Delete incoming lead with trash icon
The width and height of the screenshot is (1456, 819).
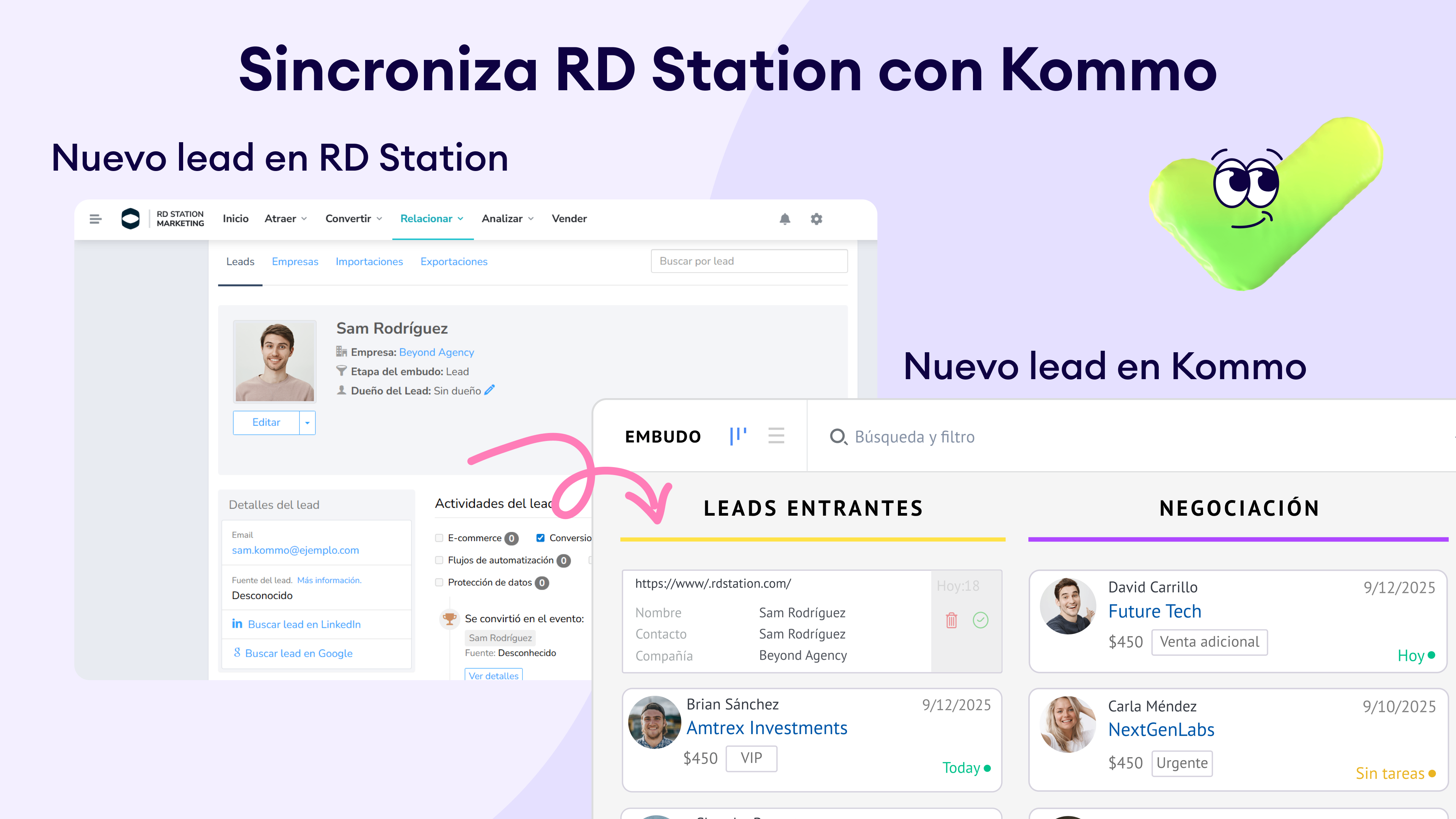coord(951,620)
